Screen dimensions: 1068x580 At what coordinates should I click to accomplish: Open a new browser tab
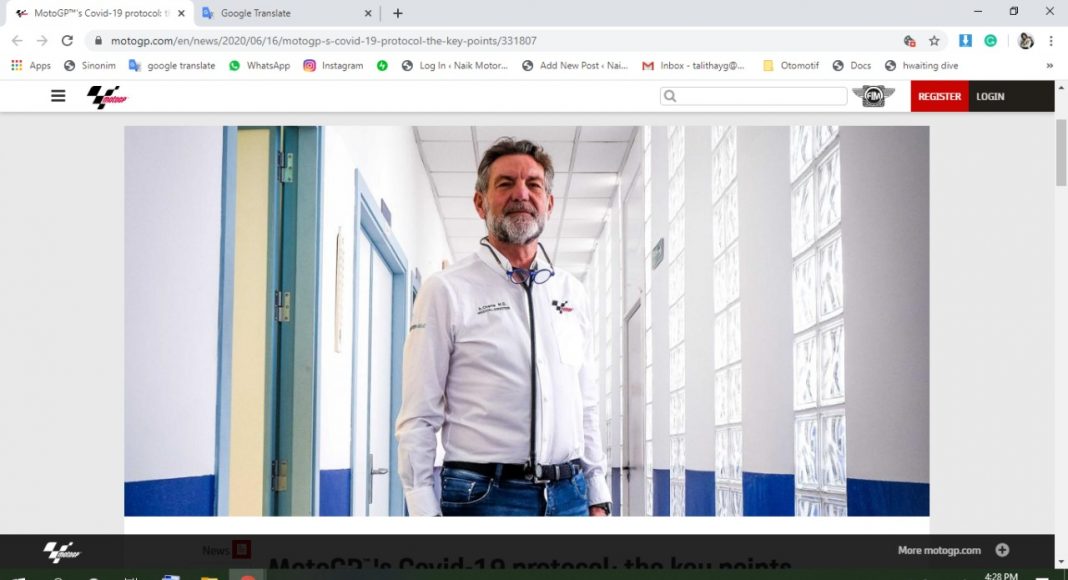(x=398, y=13)
